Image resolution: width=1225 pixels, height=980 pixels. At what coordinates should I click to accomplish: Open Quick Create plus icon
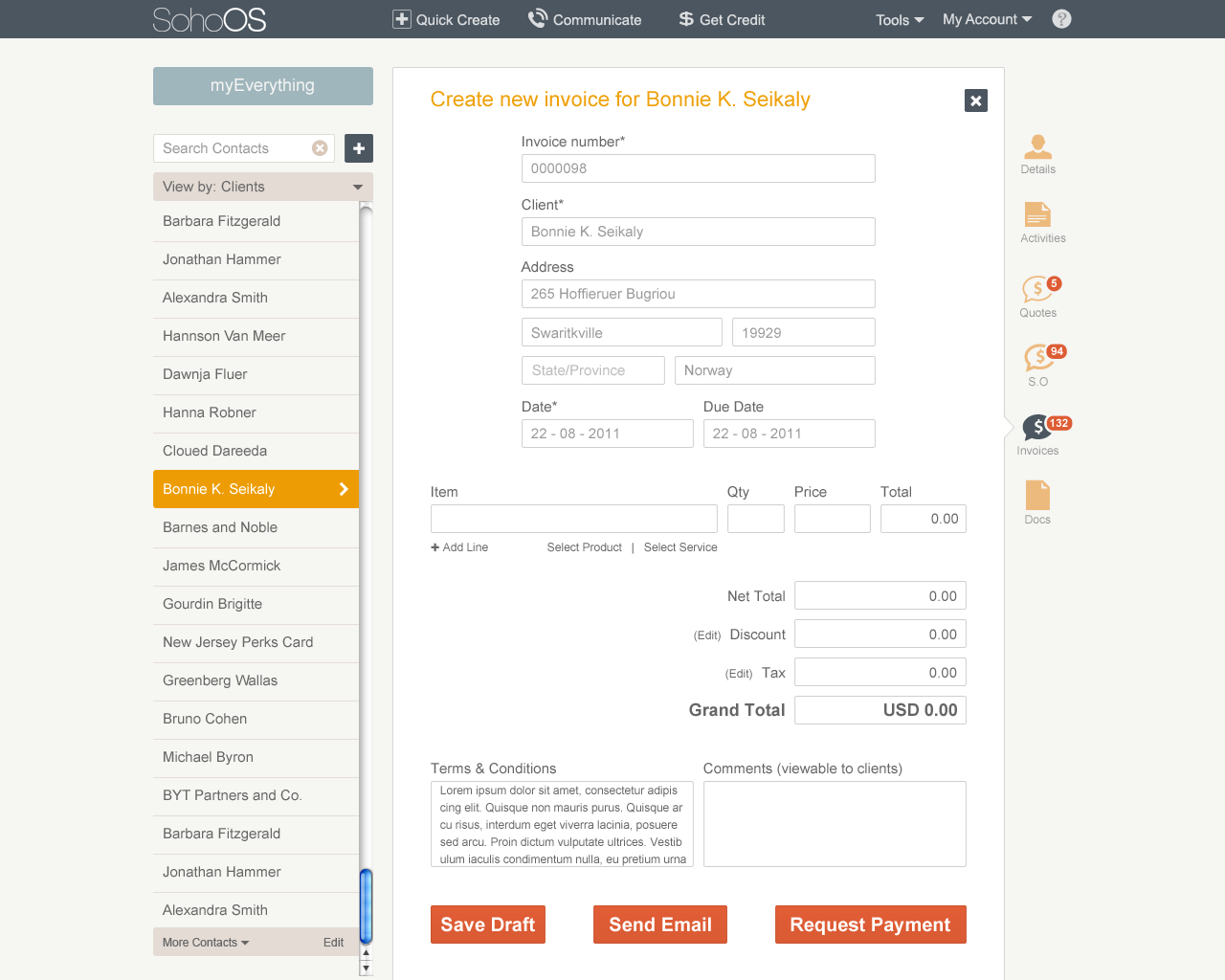(x=402, y=19)
